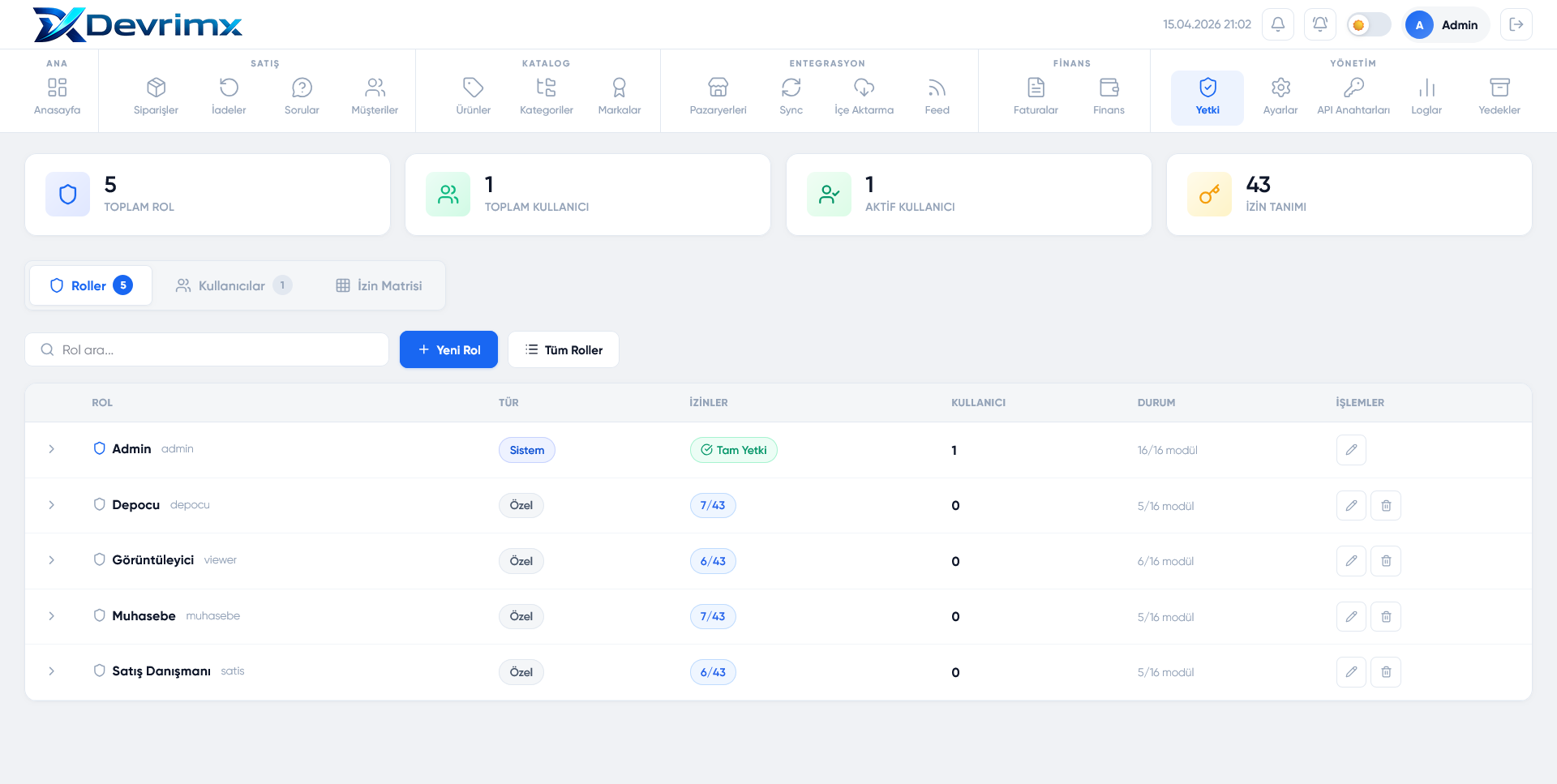1557x784 pixels.
Task: Click the notifications bell icon
Action: click(x=1278, y=24)
